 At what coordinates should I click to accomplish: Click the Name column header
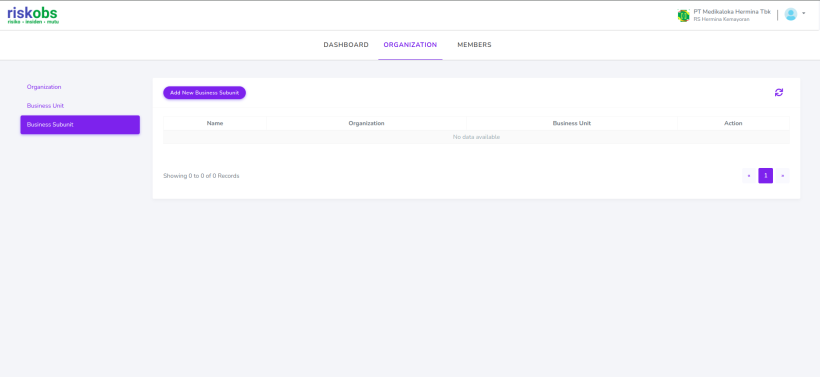(215, 123)
